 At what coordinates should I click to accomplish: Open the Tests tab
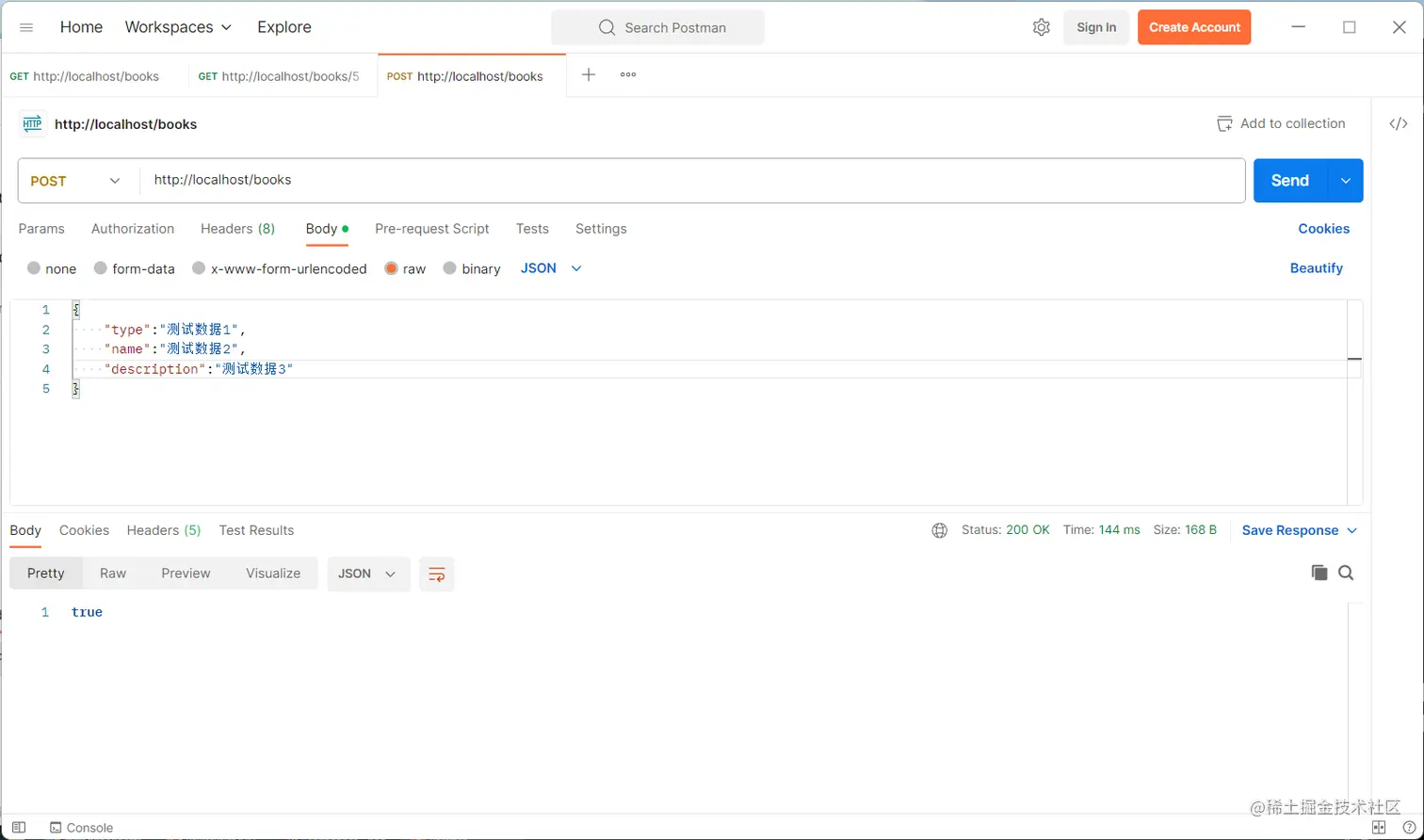click(532, 229)
